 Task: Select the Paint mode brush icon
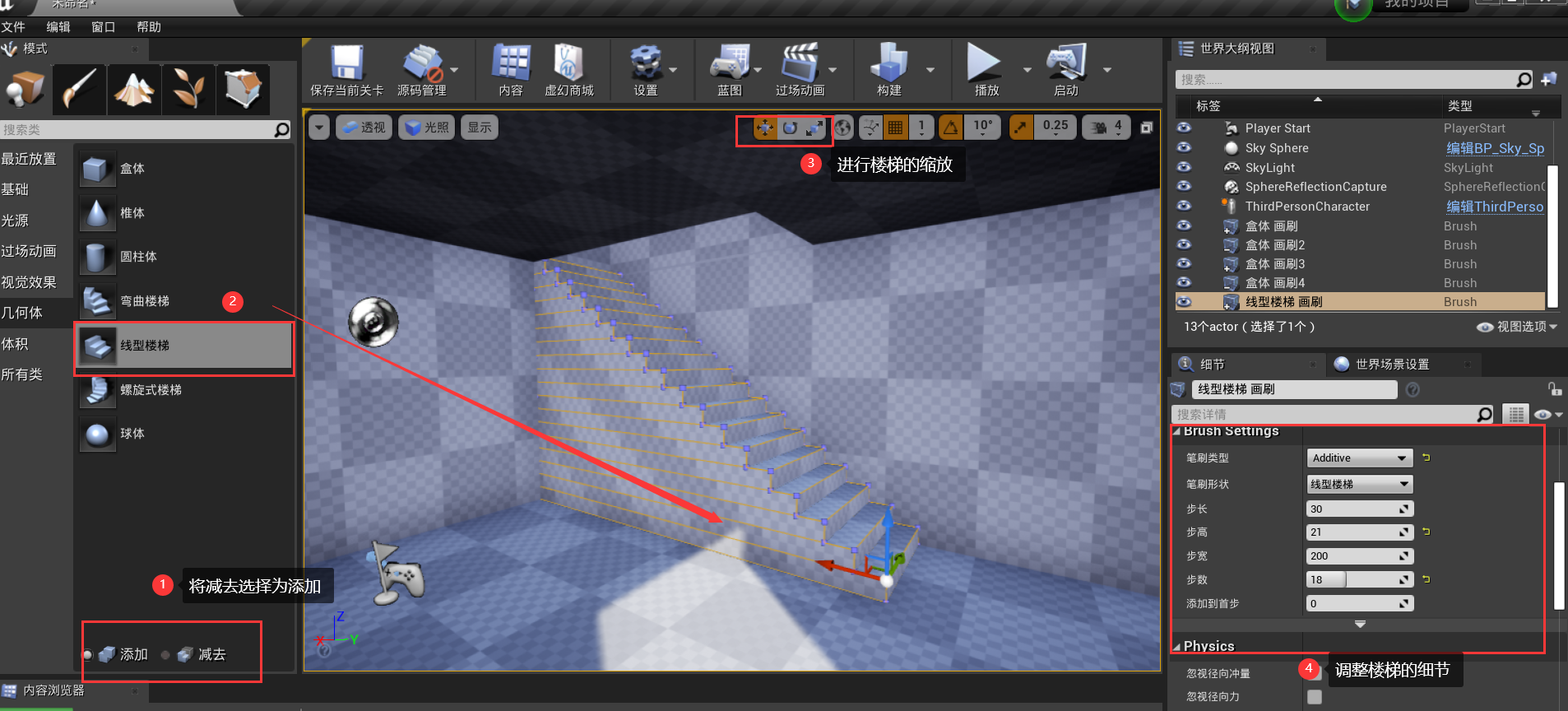80,89
